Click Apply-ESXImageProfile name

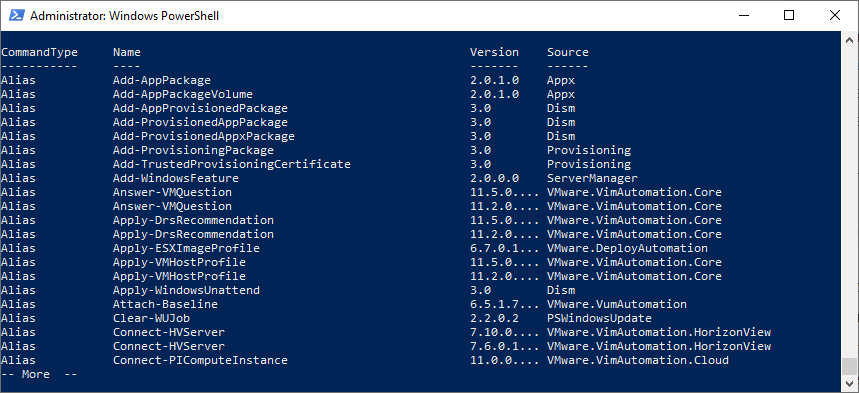[x=186, y=248]
